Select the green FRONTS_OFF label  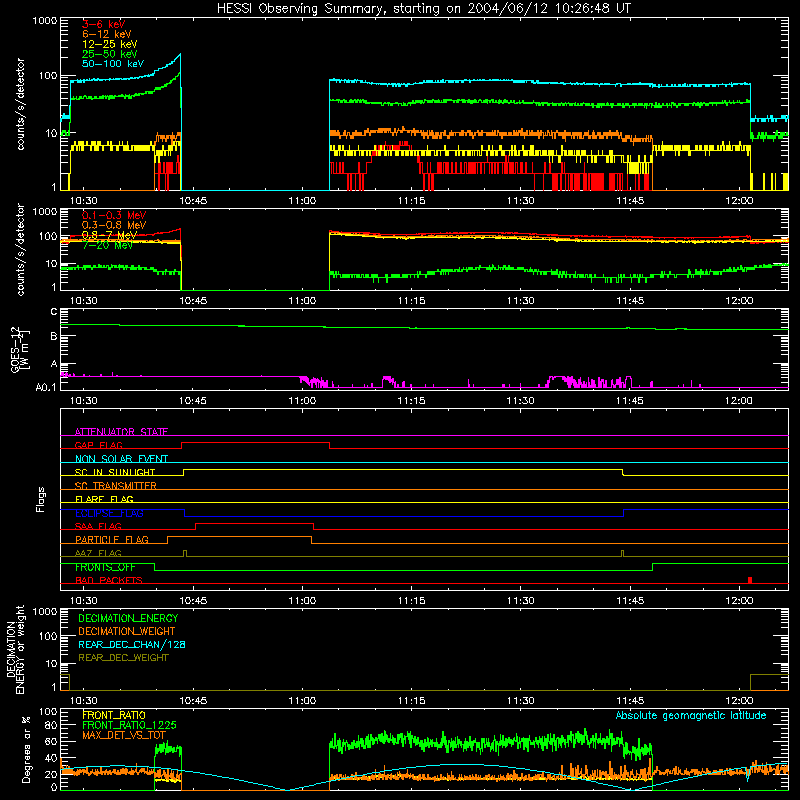[105, 567]
